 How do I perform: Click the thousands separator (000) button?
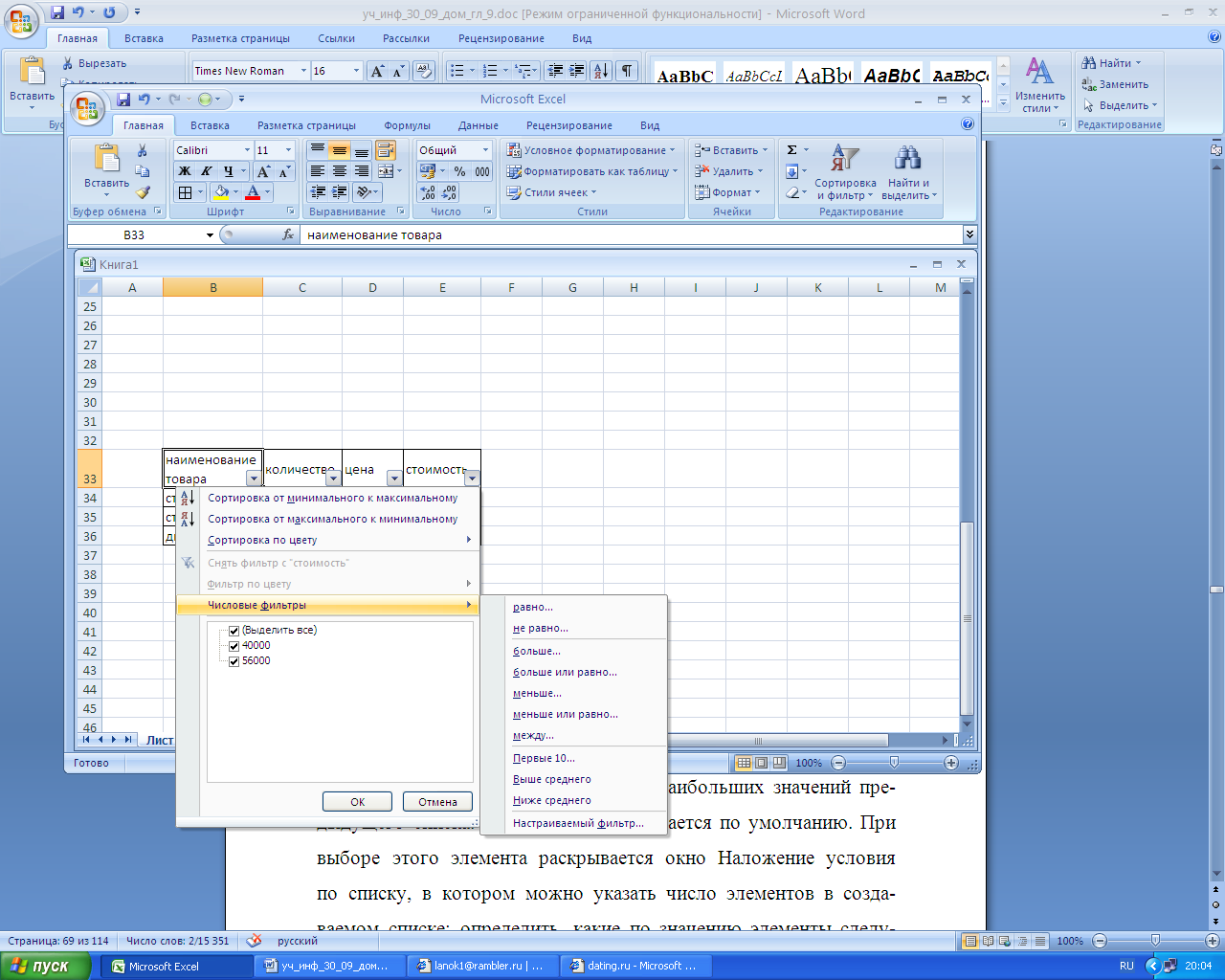coord(481,171)
